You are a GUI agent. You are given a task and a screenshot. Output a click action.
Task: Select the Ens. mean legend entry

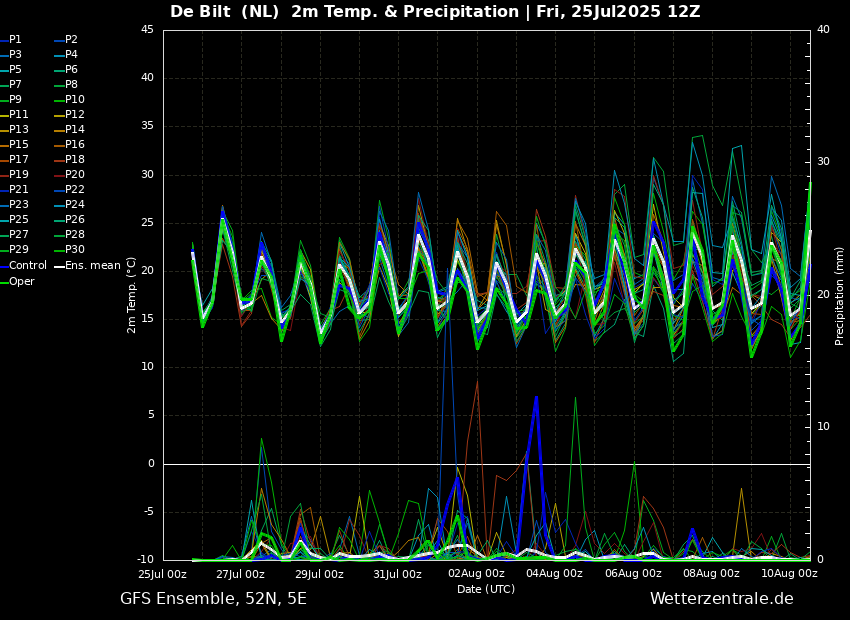[x=92, y=265]
